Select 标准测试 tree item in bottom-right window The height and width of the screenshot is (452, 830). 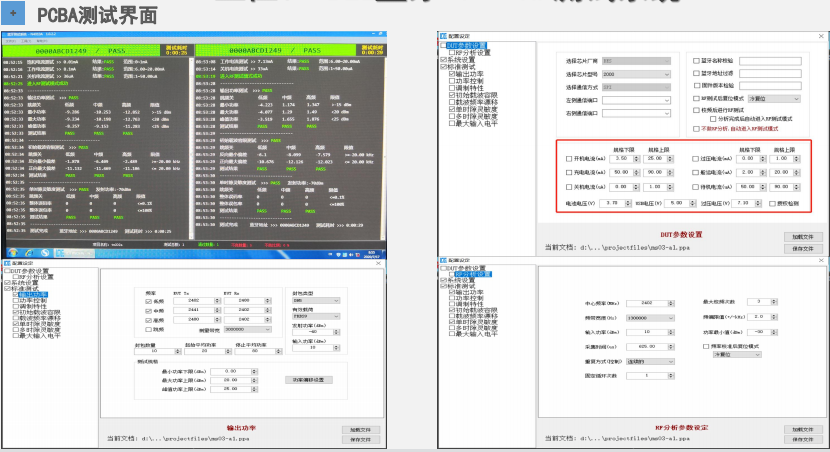[x=461, y=286]
